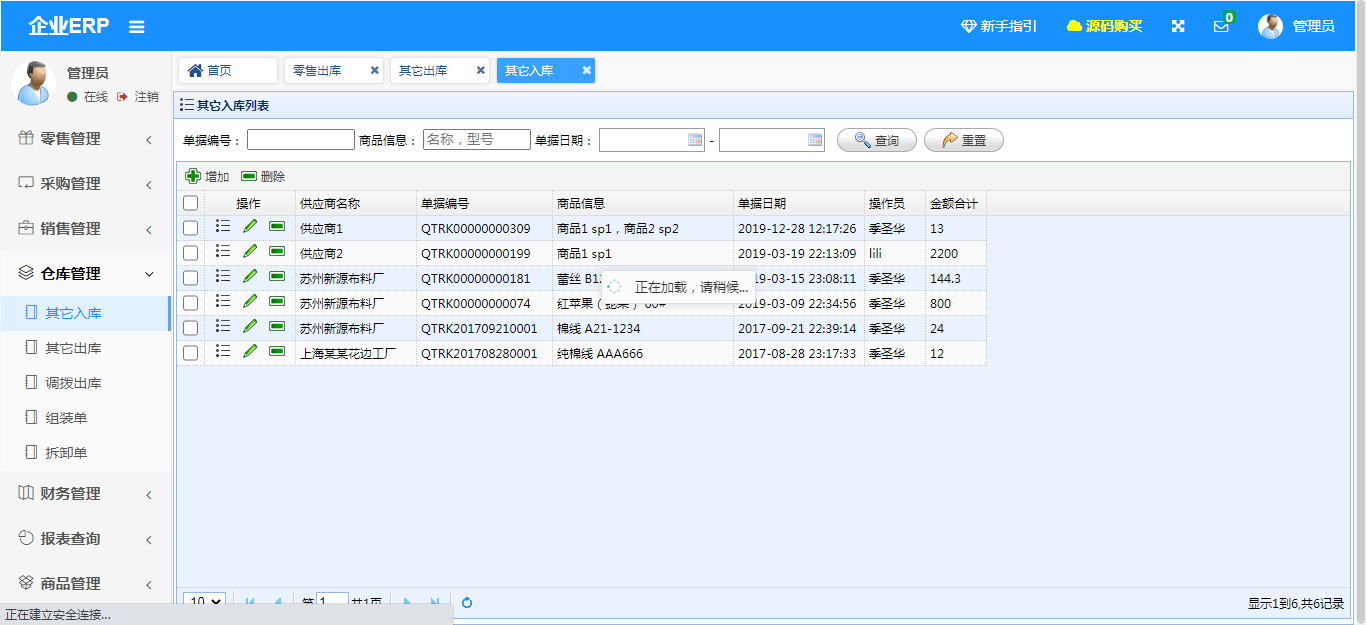Close the 其它出库 tab
The width and height of the screenshot is (1366, 625).
pos(480,70)
